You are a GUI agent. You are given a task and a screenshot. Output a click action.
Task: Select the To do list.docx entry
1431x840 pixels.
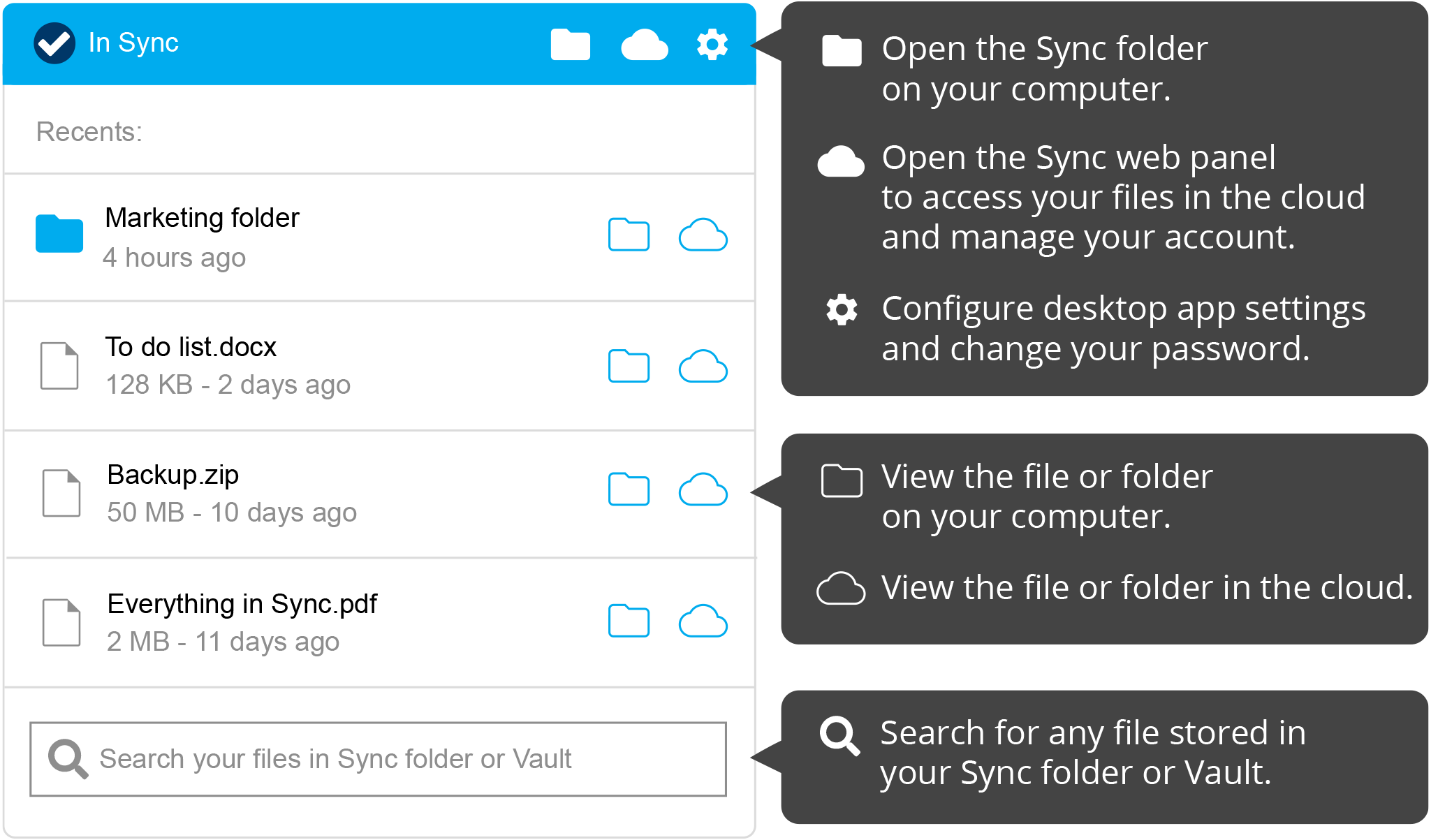[191, 347]
